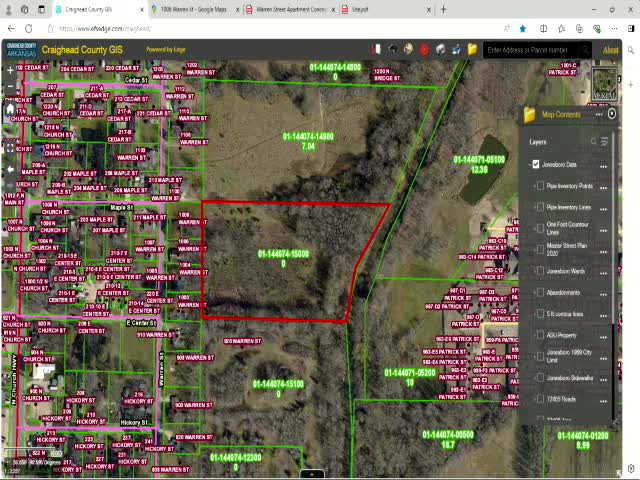Collapse the Map Contents panel
Image resolution: width=640 pixels, height=480 pixels.
(x=612, y=114)
